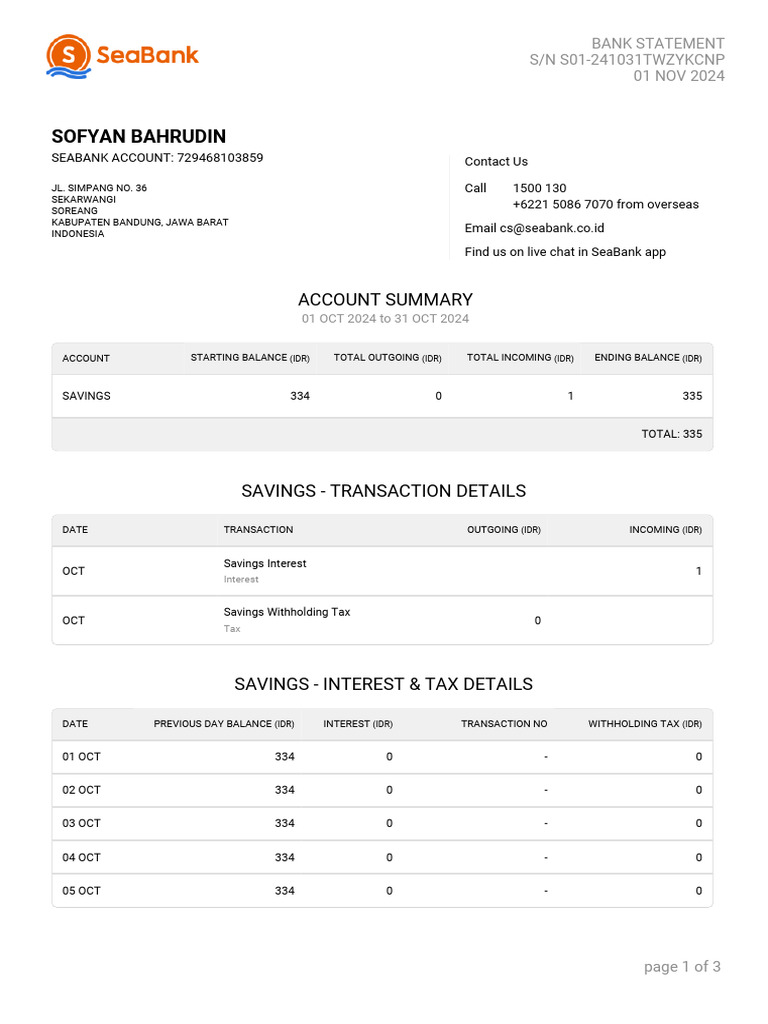Click the "Savings Withholding Tax" transaction
The height and width of the screenshot is (1024, 768).
coord(287,613)
